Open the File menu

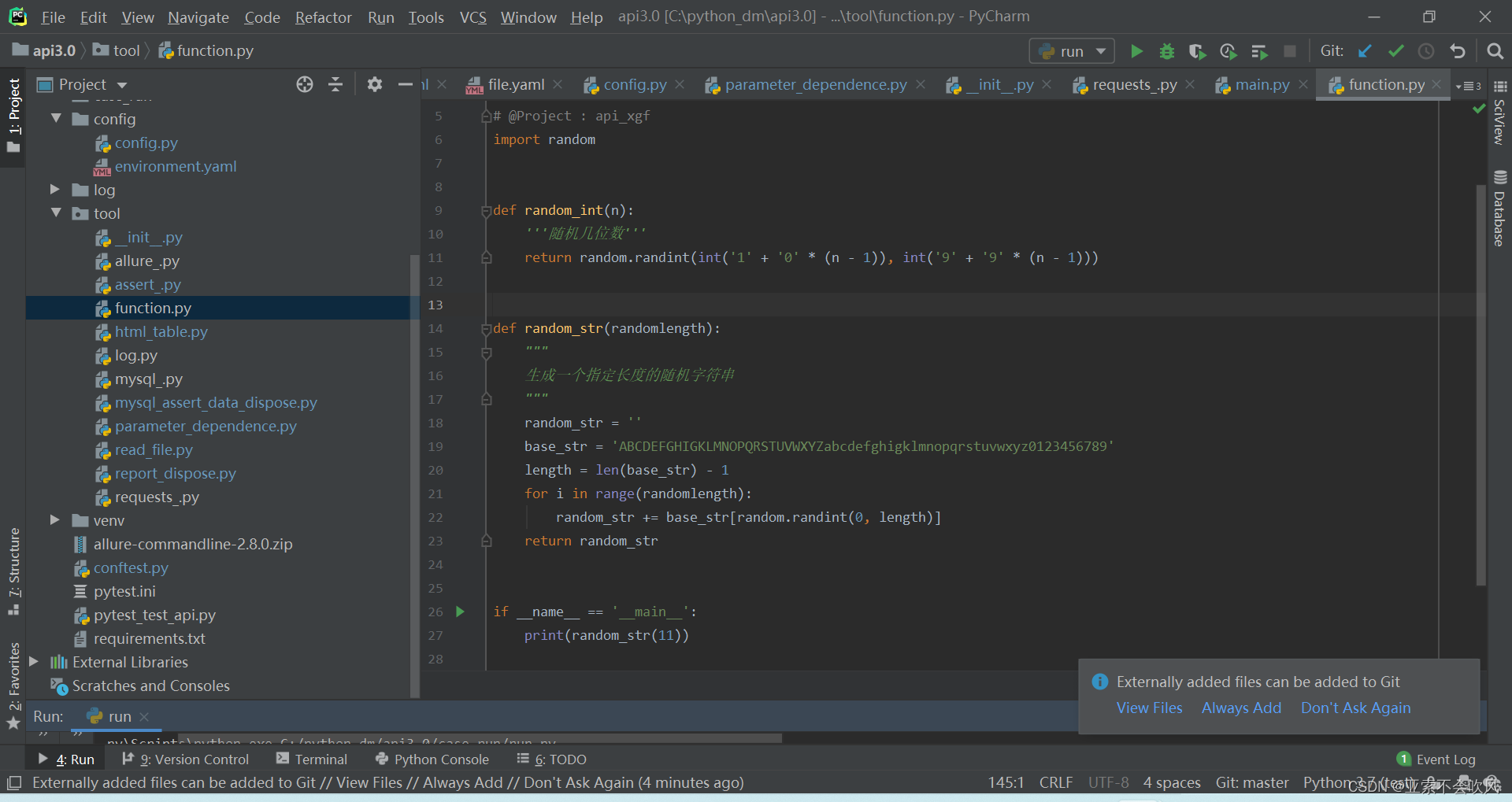(x=53, y=17)
